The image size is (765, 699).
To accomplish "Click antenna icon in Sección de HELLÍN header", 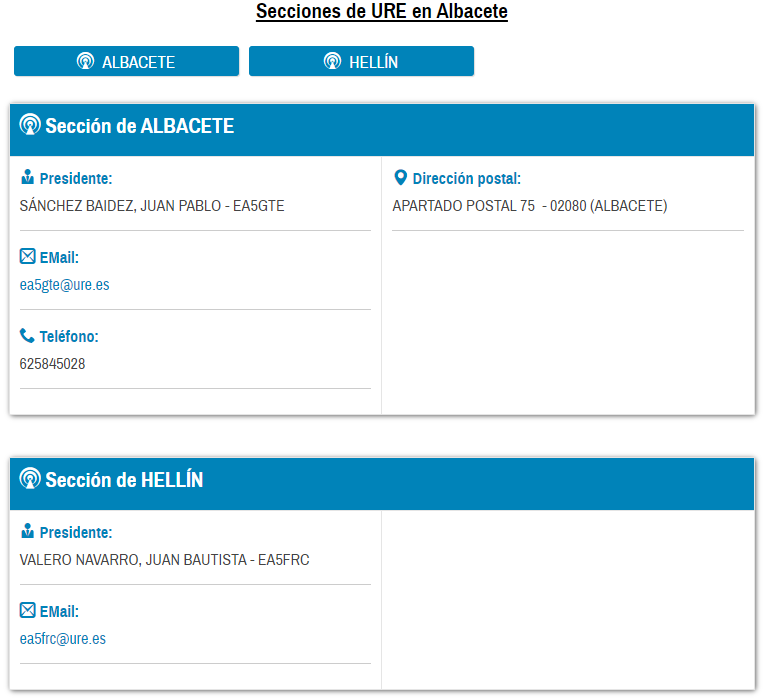I will pyautogui.click(x=31, y=480).
